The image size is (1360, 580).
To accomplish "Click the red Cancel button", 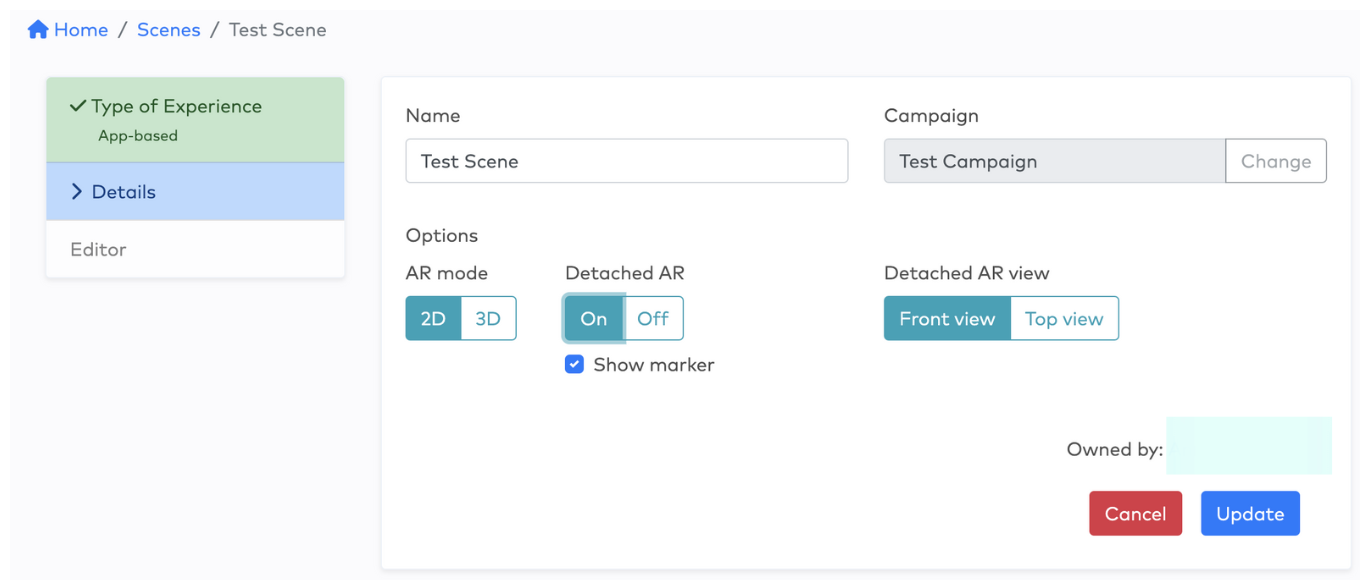I will point(1135,513).
